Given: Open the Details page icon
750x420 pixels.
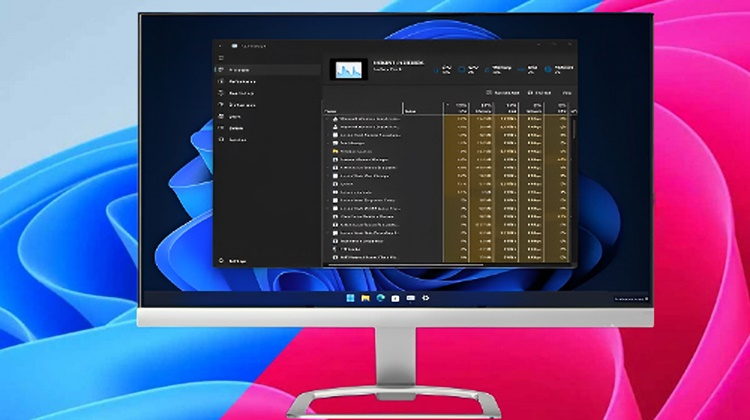Looking at the screenshot, I should click(x=221, y=128).
